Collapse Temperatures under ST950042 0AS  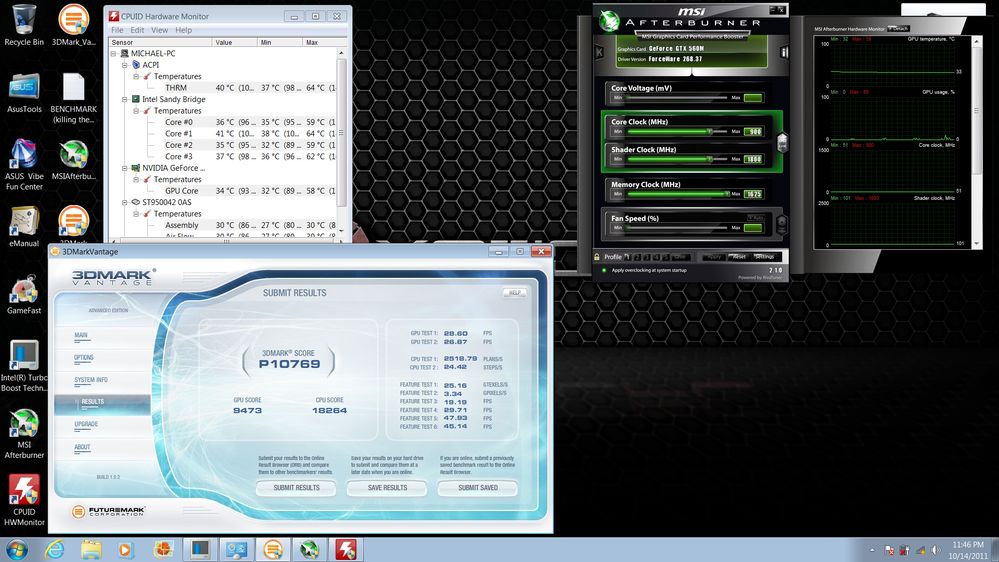136,214
